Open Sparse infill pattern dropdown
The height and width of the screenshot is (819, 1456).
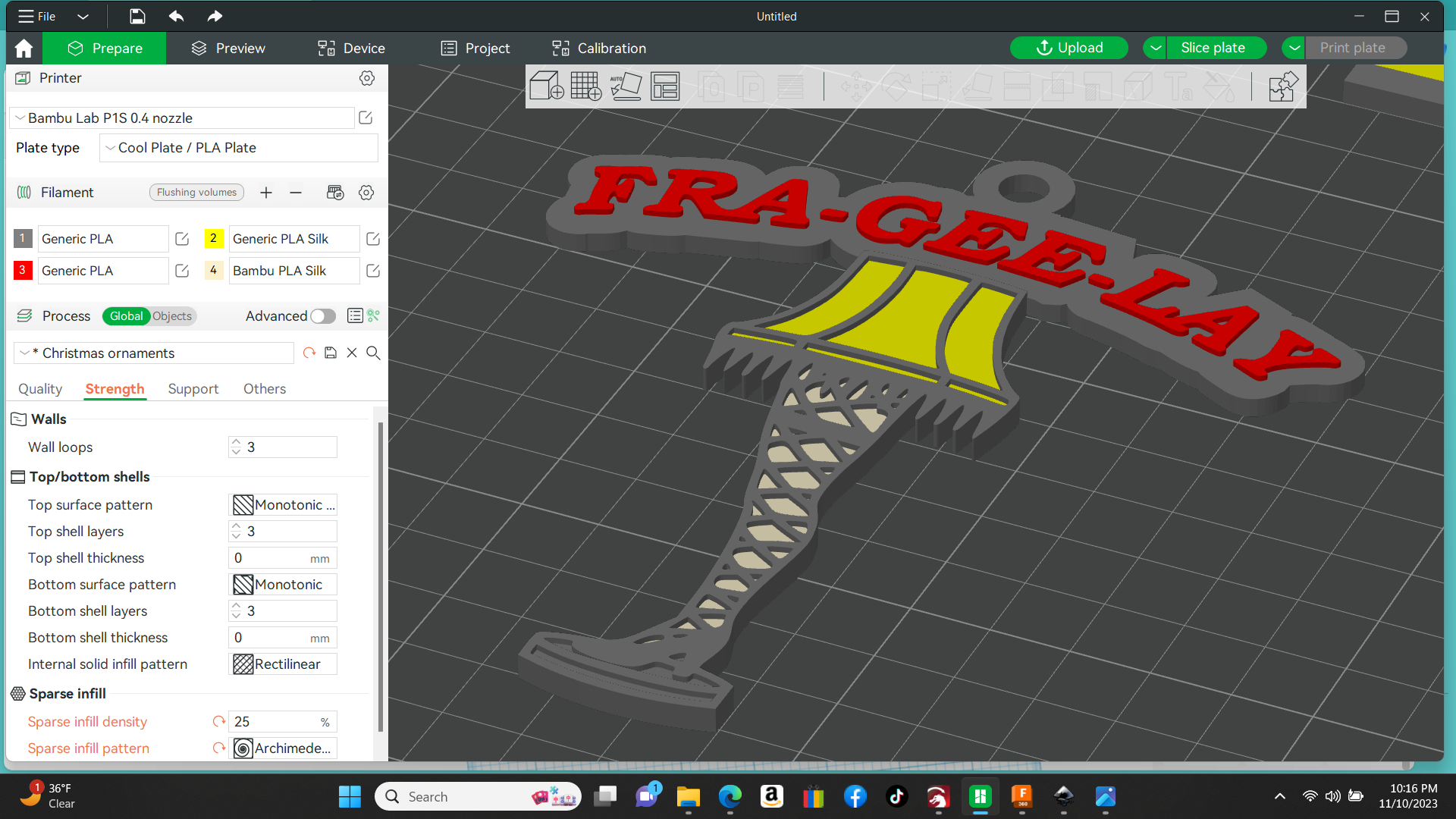point(283,748)
